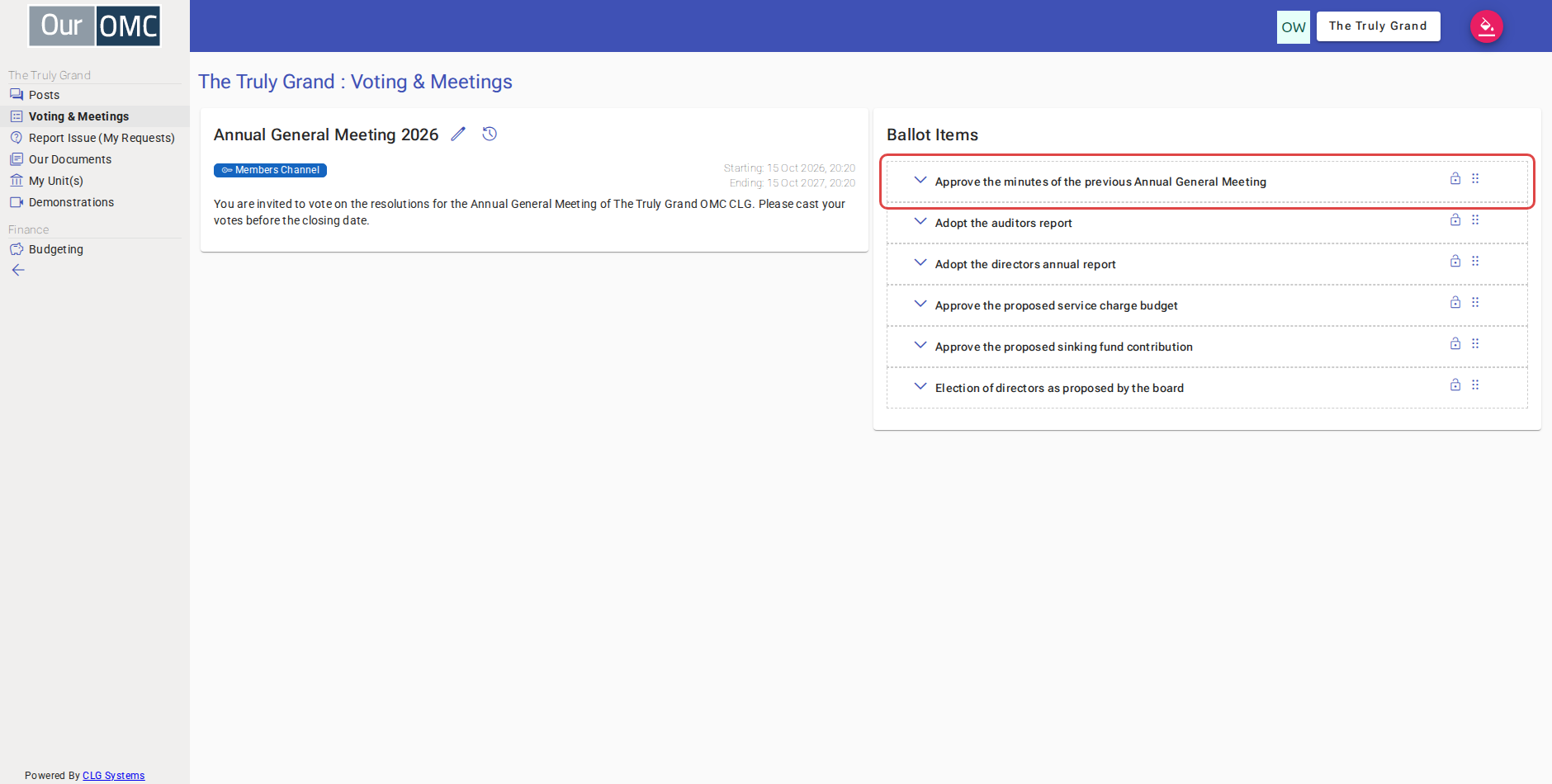Select Voting & Meetings in sidebar
The width and height of the screenshot is (1552, 784).
94,116
